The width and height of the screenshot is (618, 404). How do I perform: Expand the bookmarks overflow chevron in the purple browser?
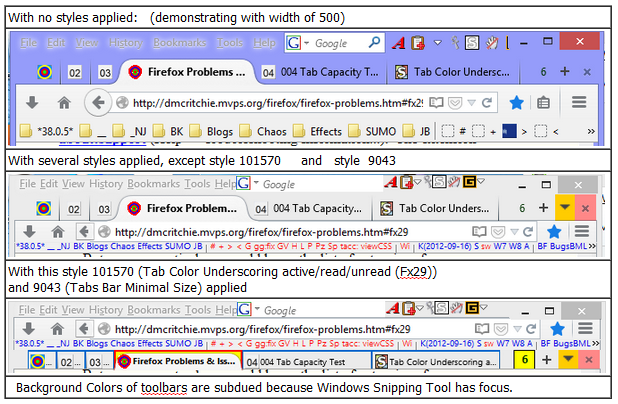point(591,131)
